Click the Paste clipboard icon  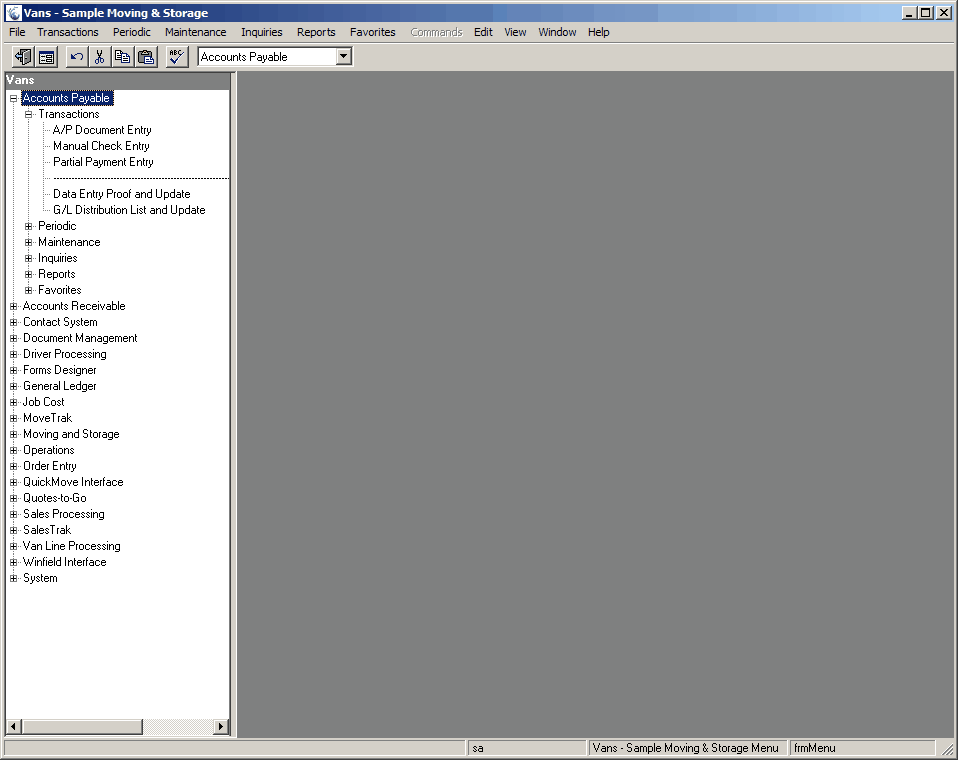click(x=145, y=57)
